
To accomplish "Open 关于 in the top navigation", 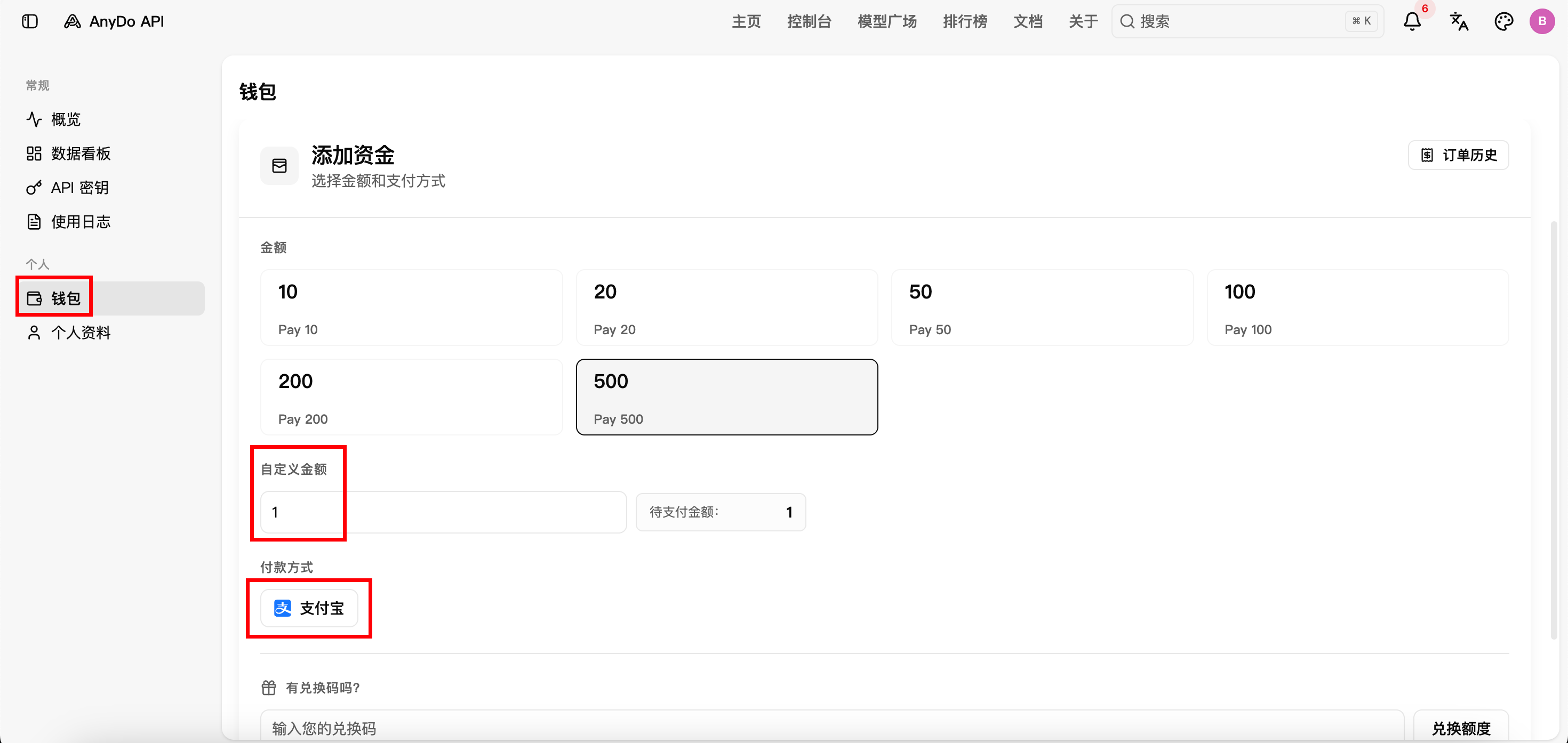I will 1084,22.
